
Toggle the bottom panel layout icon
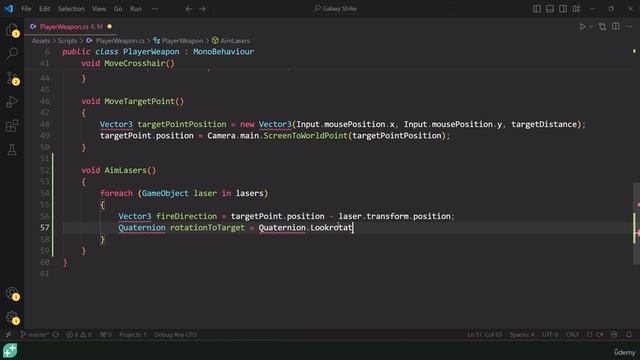coord(550,9)
